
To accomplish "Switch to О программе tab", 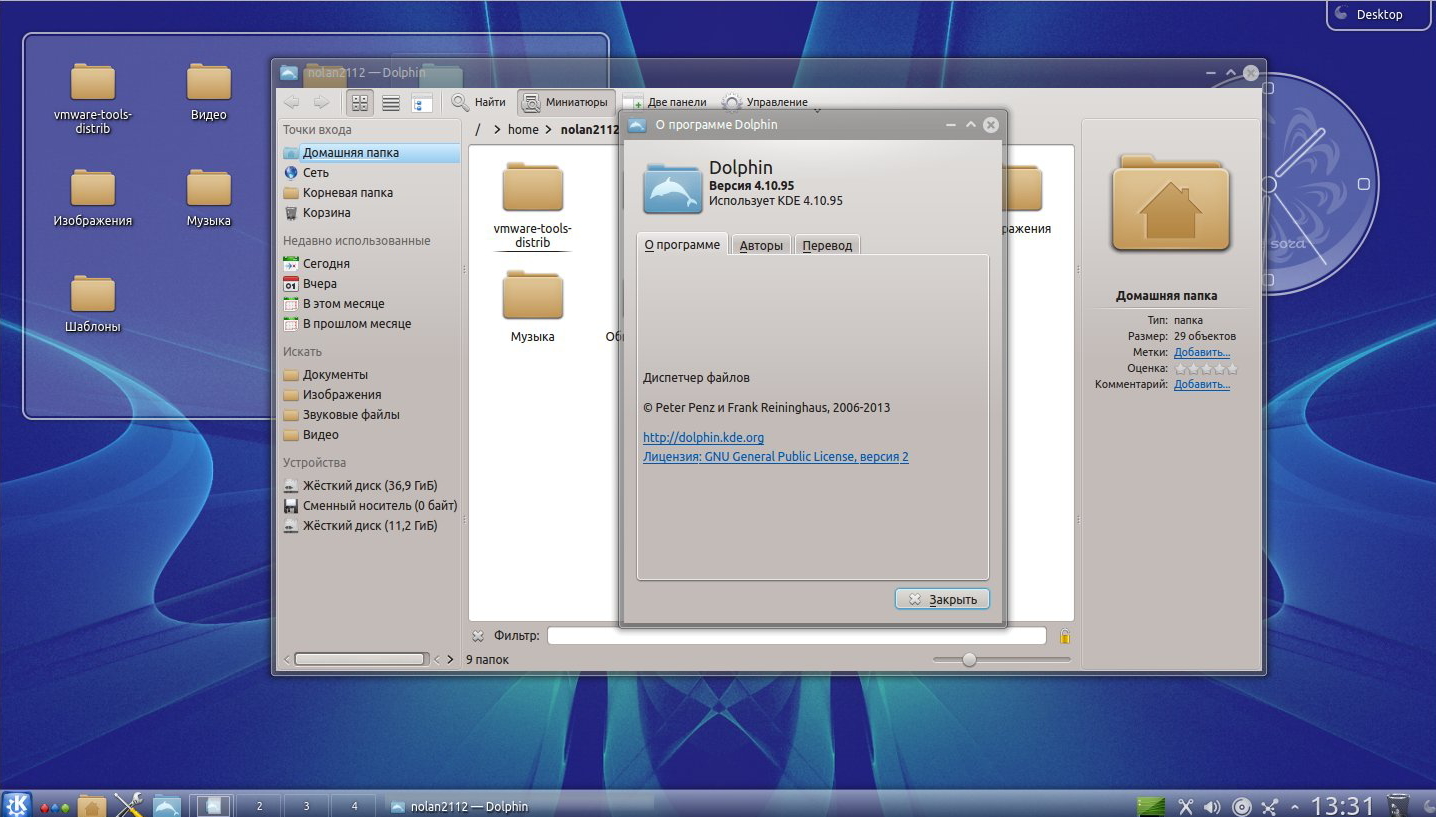I will click(682, 245).
